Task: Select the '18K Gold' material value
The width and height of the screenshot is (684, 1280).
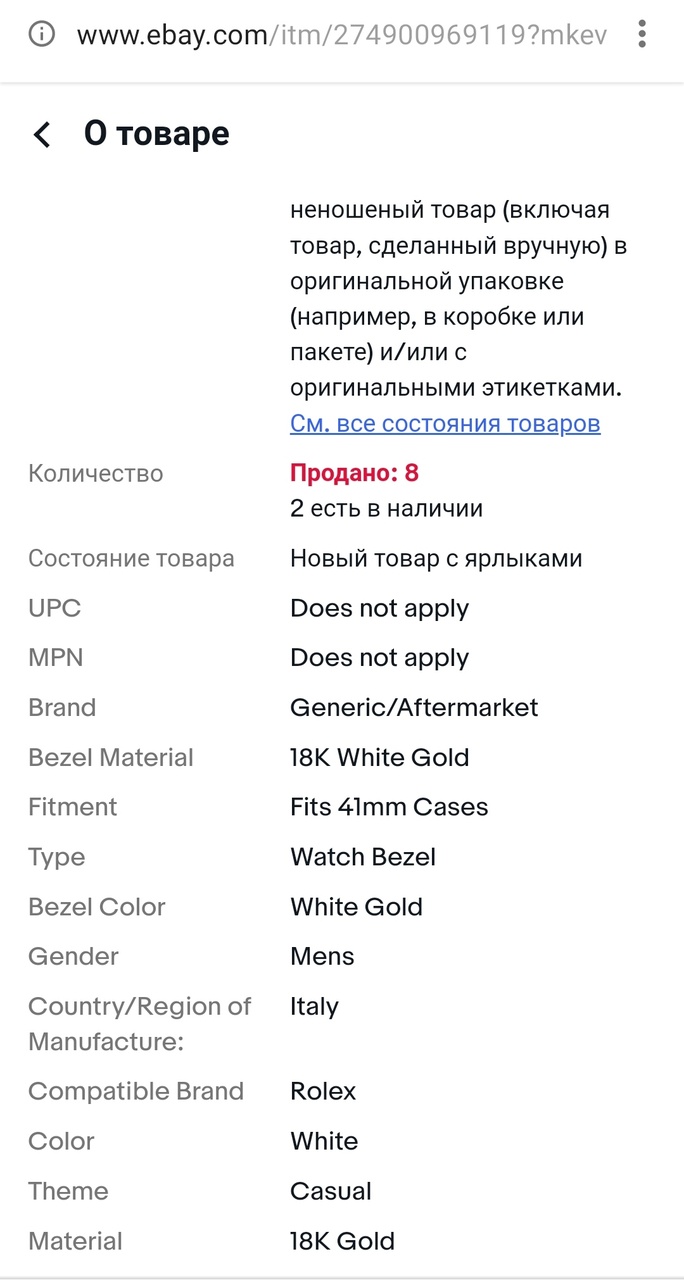Action: click(342, 1241)
